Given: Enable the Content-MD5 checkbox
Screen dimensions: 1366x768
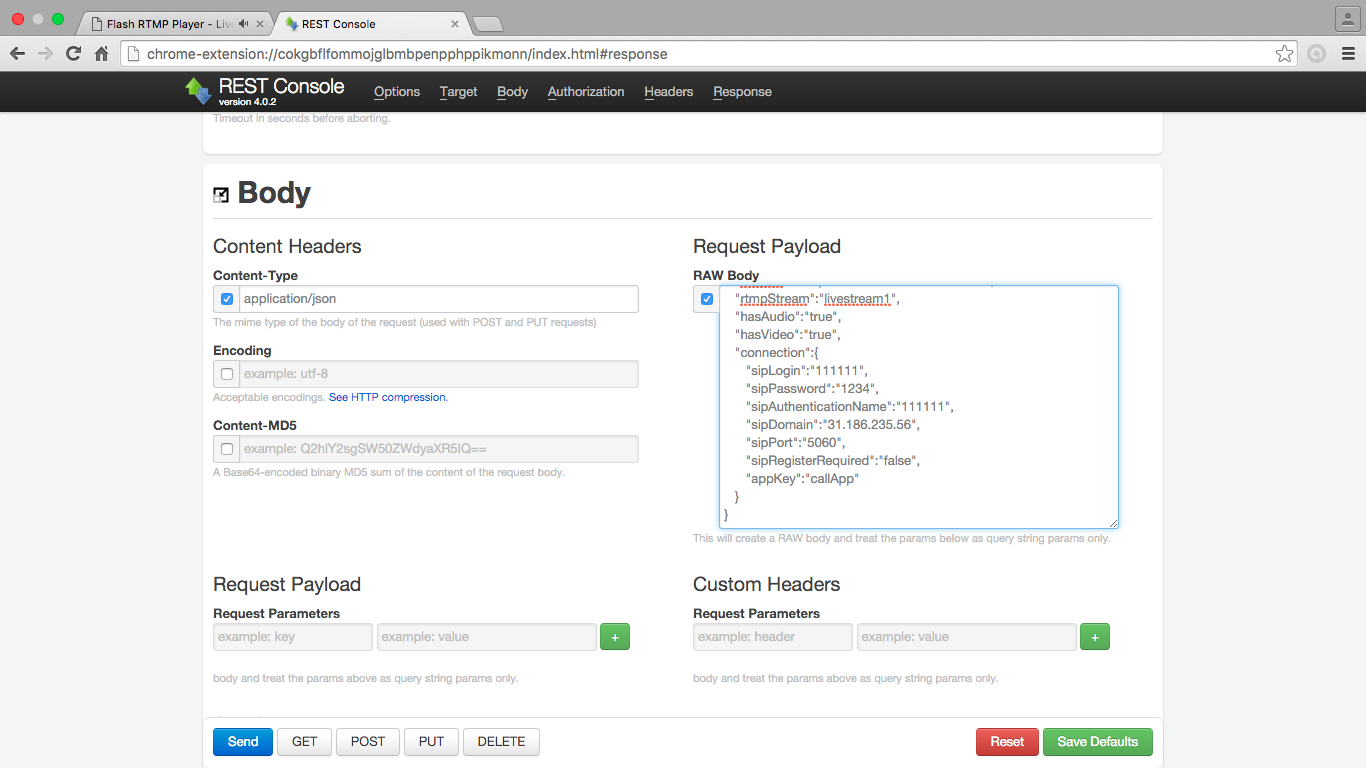Looking at the screenshot, I should 227,449.
